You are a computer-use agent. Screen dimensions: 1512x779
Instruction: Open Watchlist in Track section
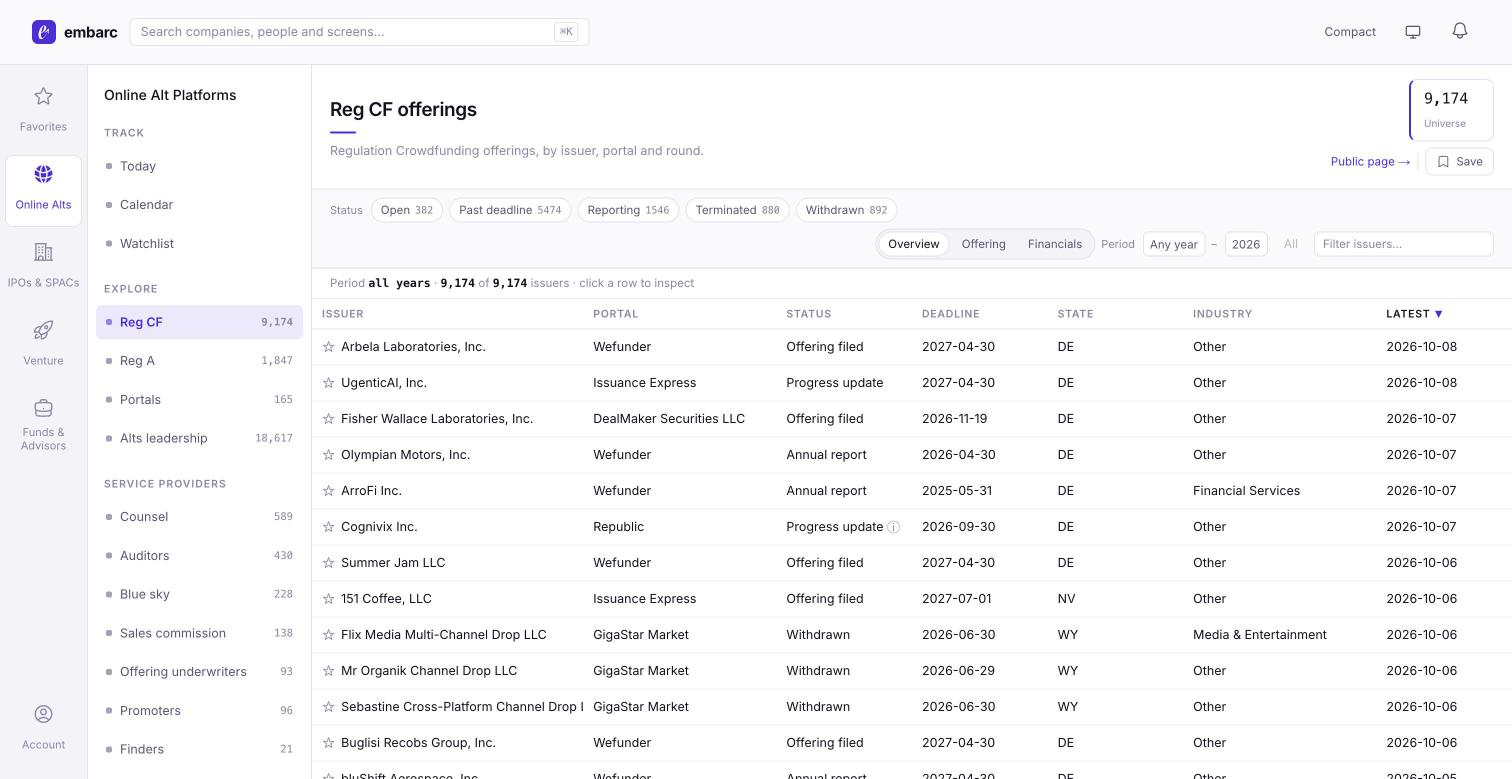[200, 244]
